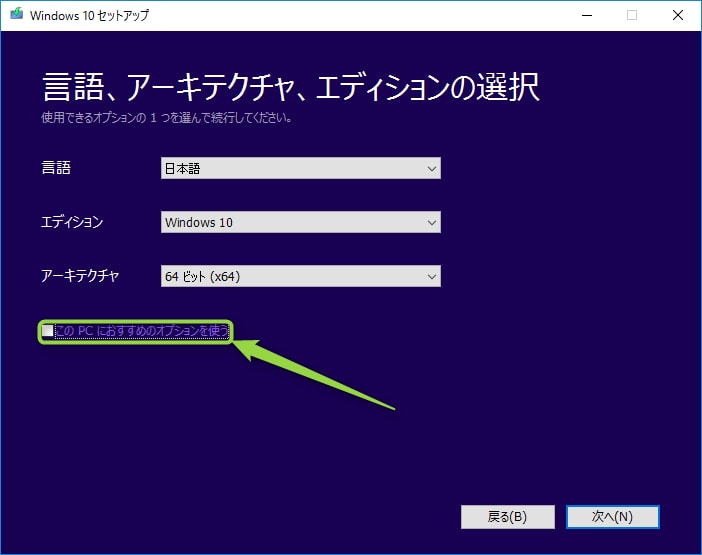The height and width of the screenshot is (555, 702).
Task: Click the grayed-out maximize button
Action: [x=631, y=16]
